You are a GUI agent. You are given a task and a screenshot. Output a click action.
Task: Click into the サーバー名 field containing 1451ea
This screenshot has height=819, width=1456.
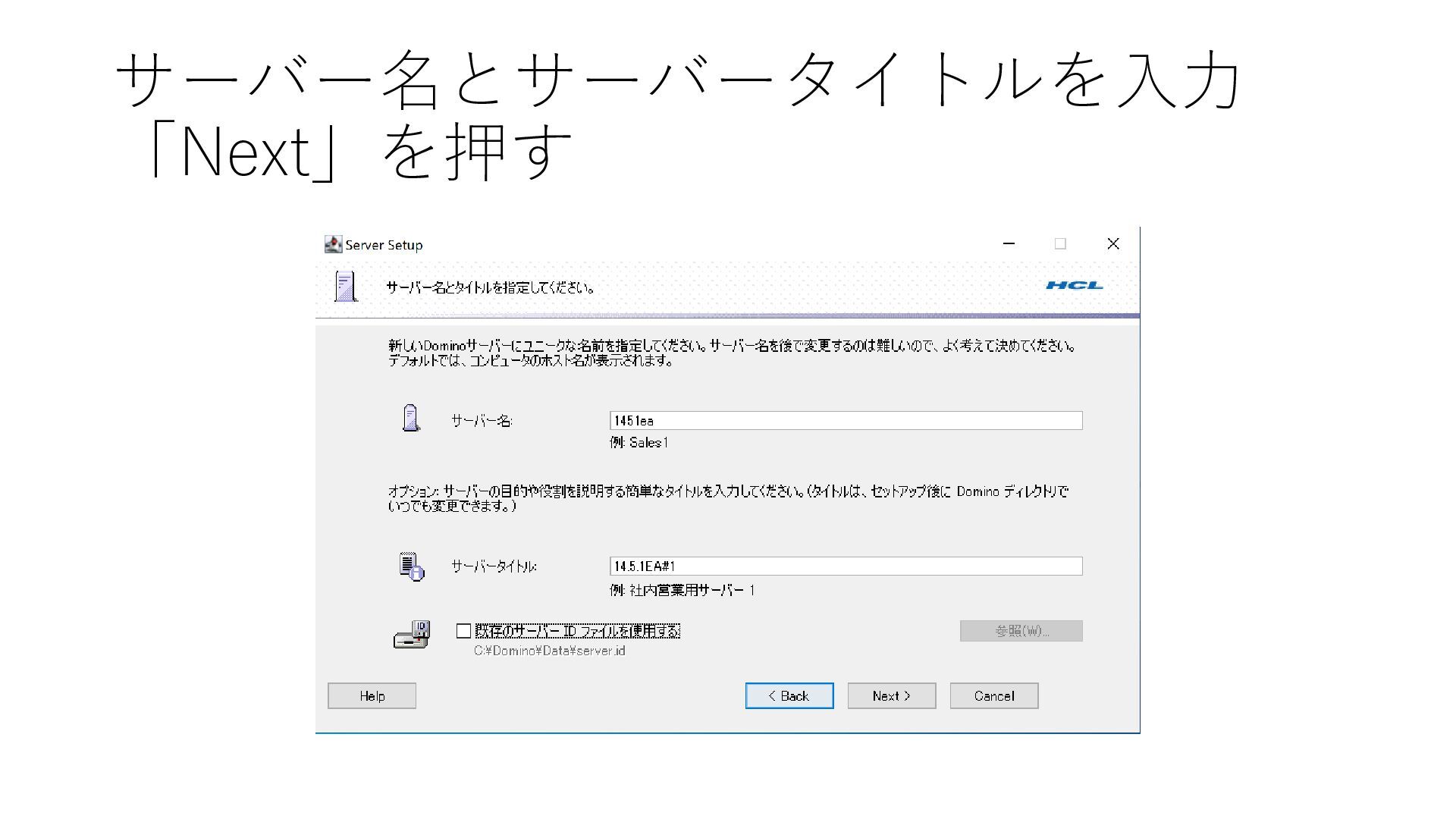pyautogui.click(x=845, y=421)
